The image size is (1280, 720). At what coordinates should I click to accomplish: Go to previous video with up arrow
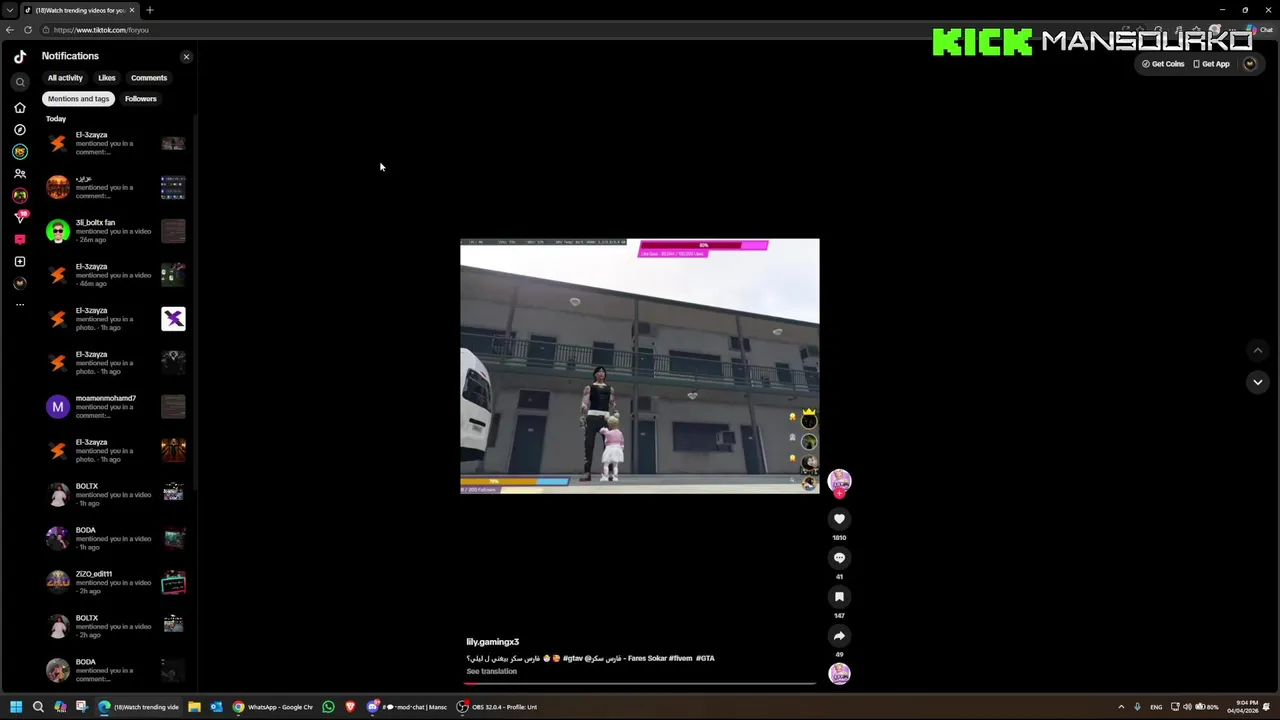coord(1258,350)
